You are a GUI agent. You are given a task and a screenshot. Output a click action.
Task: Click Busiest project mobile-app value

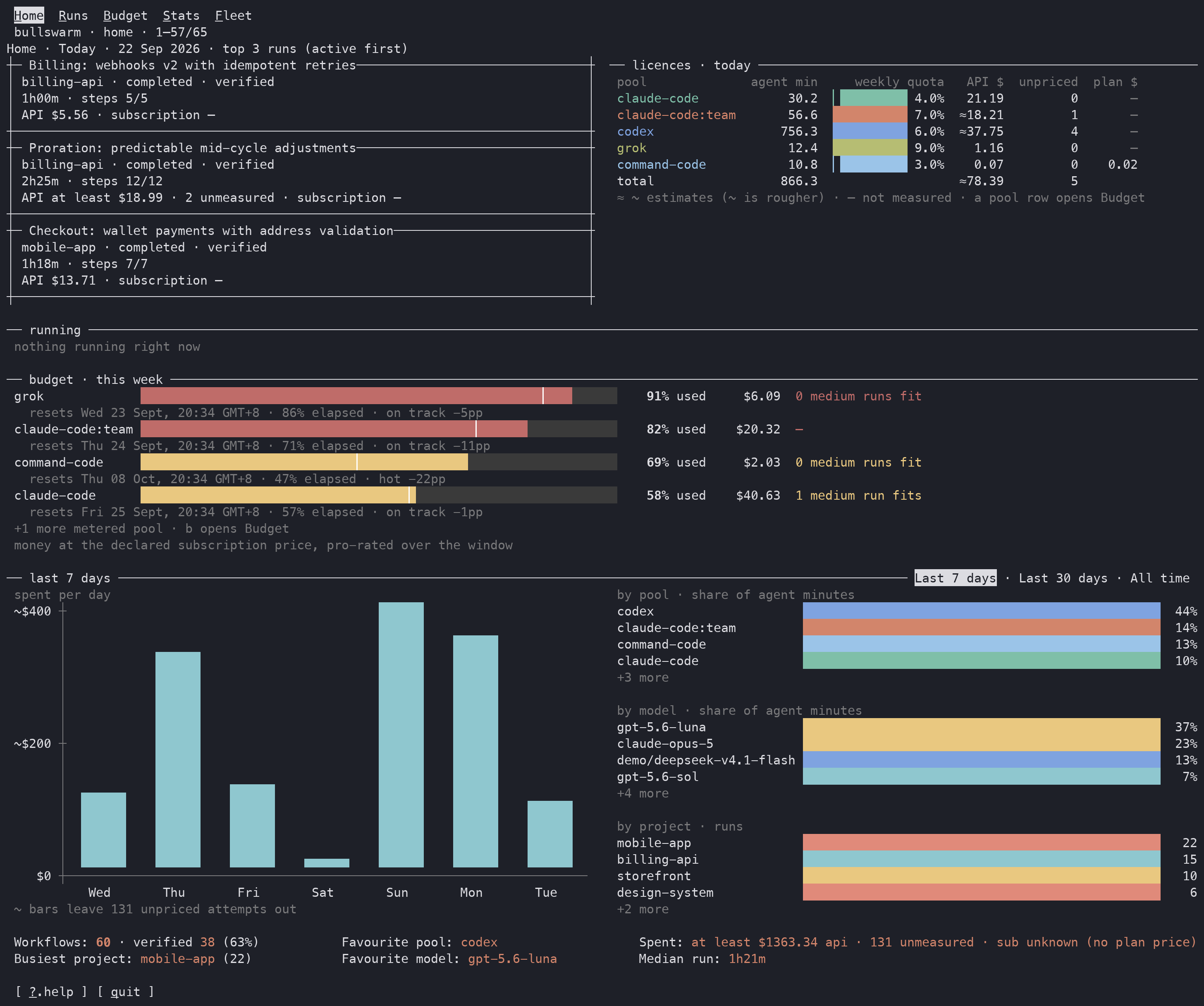[178, 958]
